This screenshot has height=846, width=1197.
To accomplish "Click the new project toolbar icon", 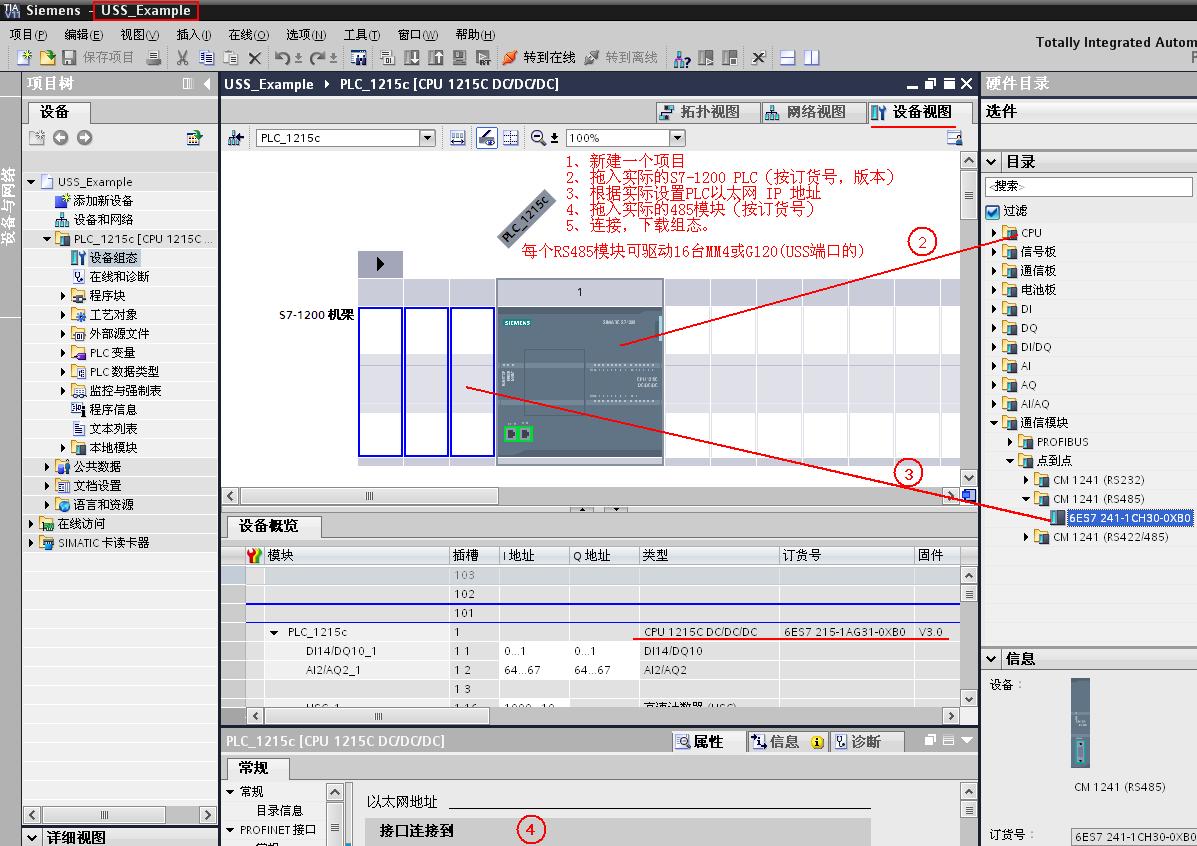I will tap(24, 57).
